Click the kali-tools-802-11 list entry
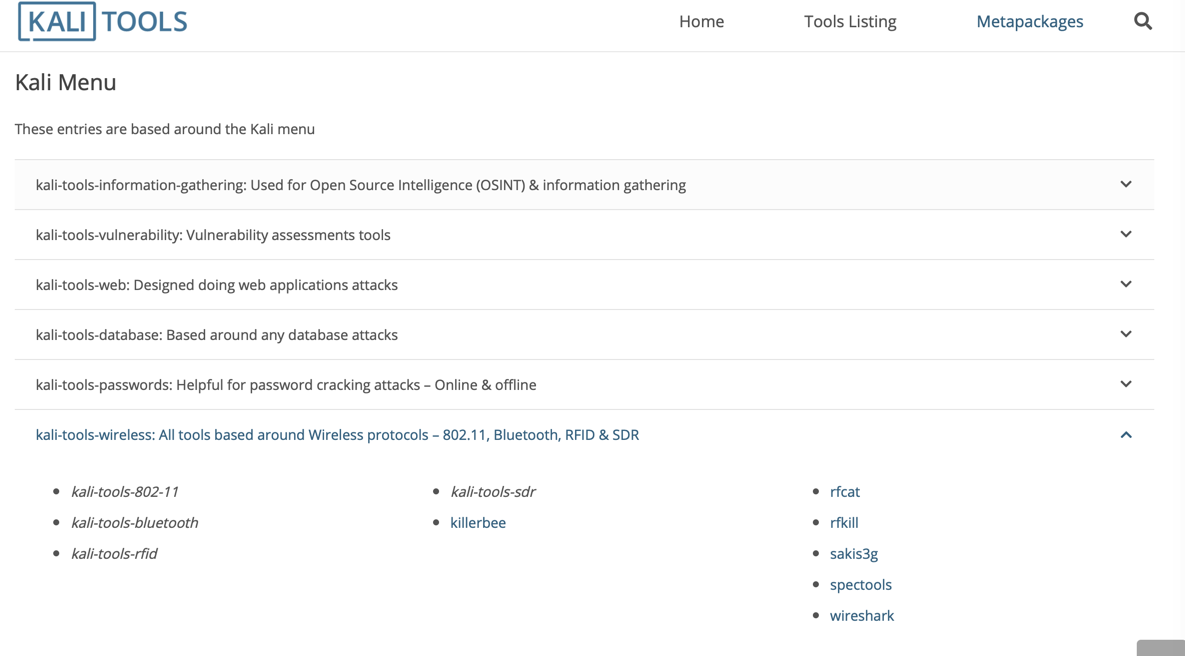 [x=125, y=492]
